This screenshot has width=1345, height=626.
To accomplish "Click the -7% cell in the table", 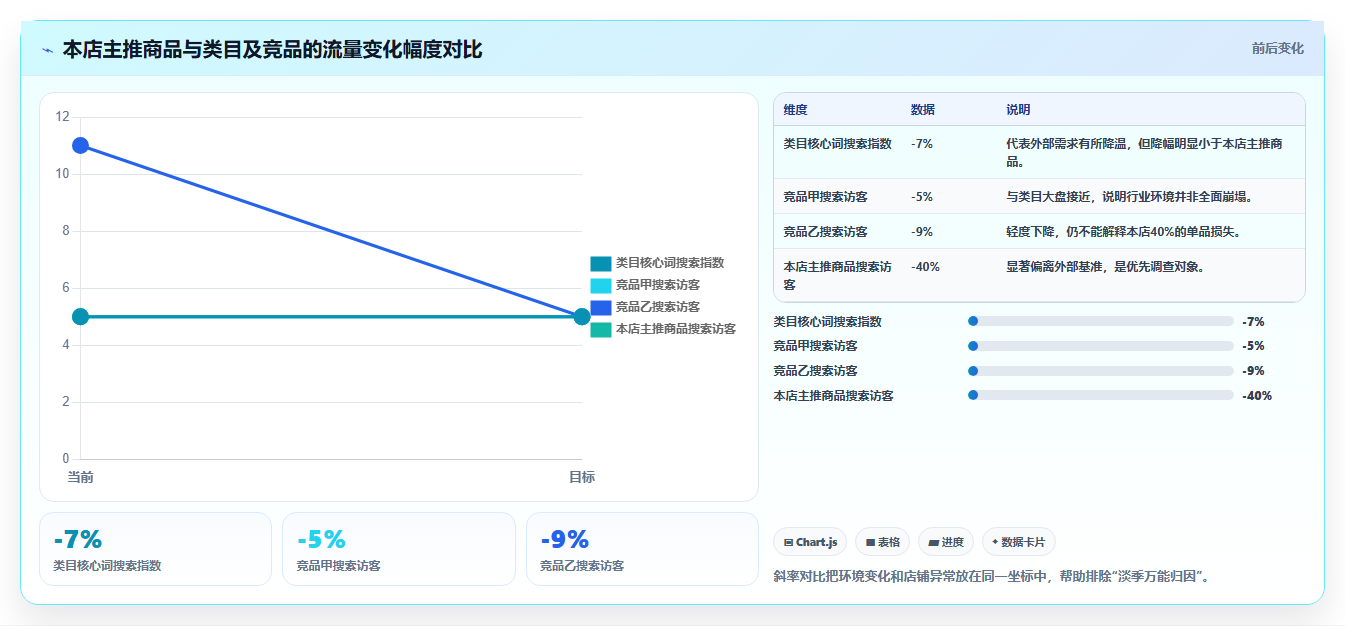I will pos(922,144).
